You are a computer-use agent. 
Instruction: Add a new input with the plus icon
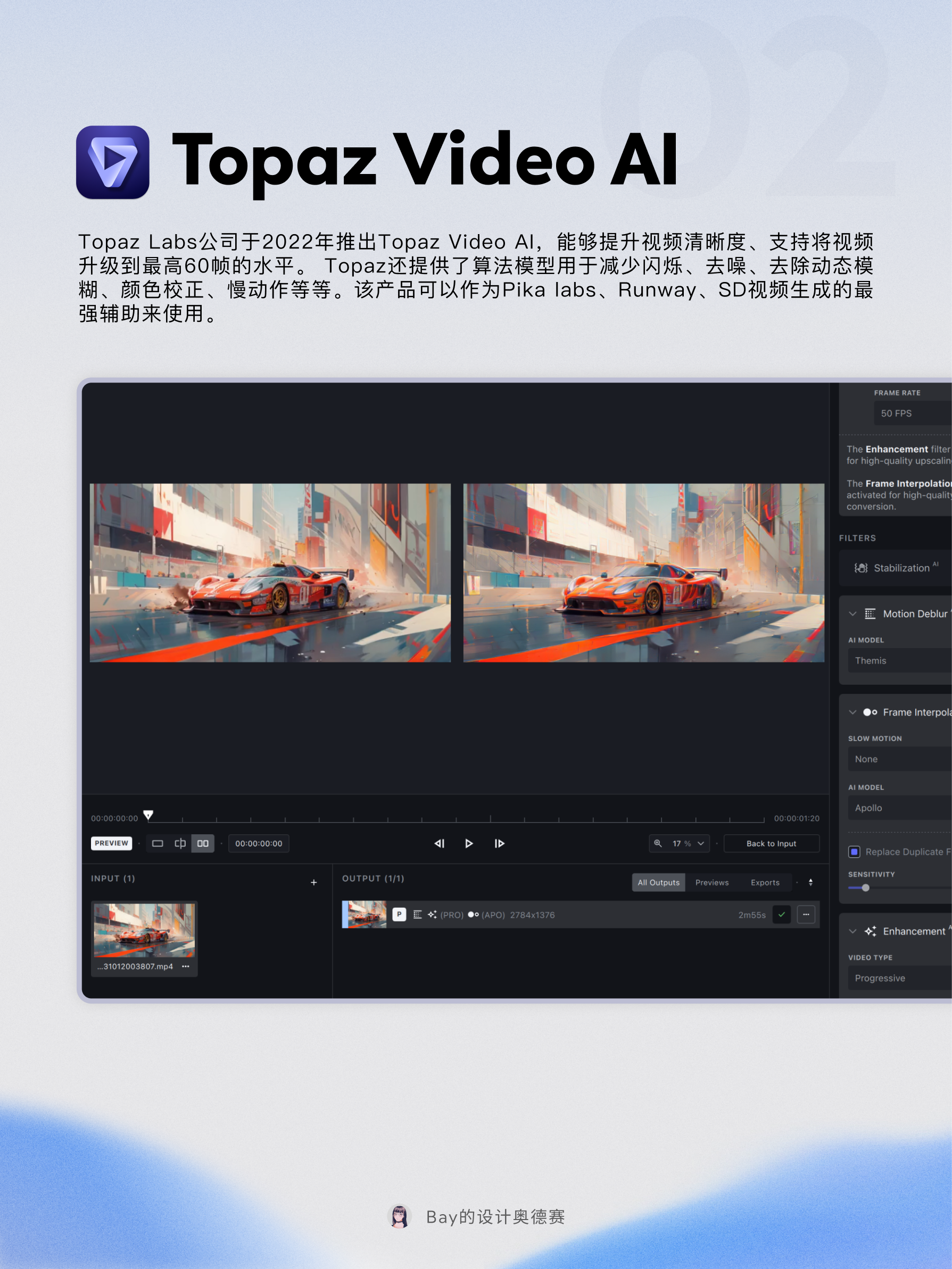314,882
